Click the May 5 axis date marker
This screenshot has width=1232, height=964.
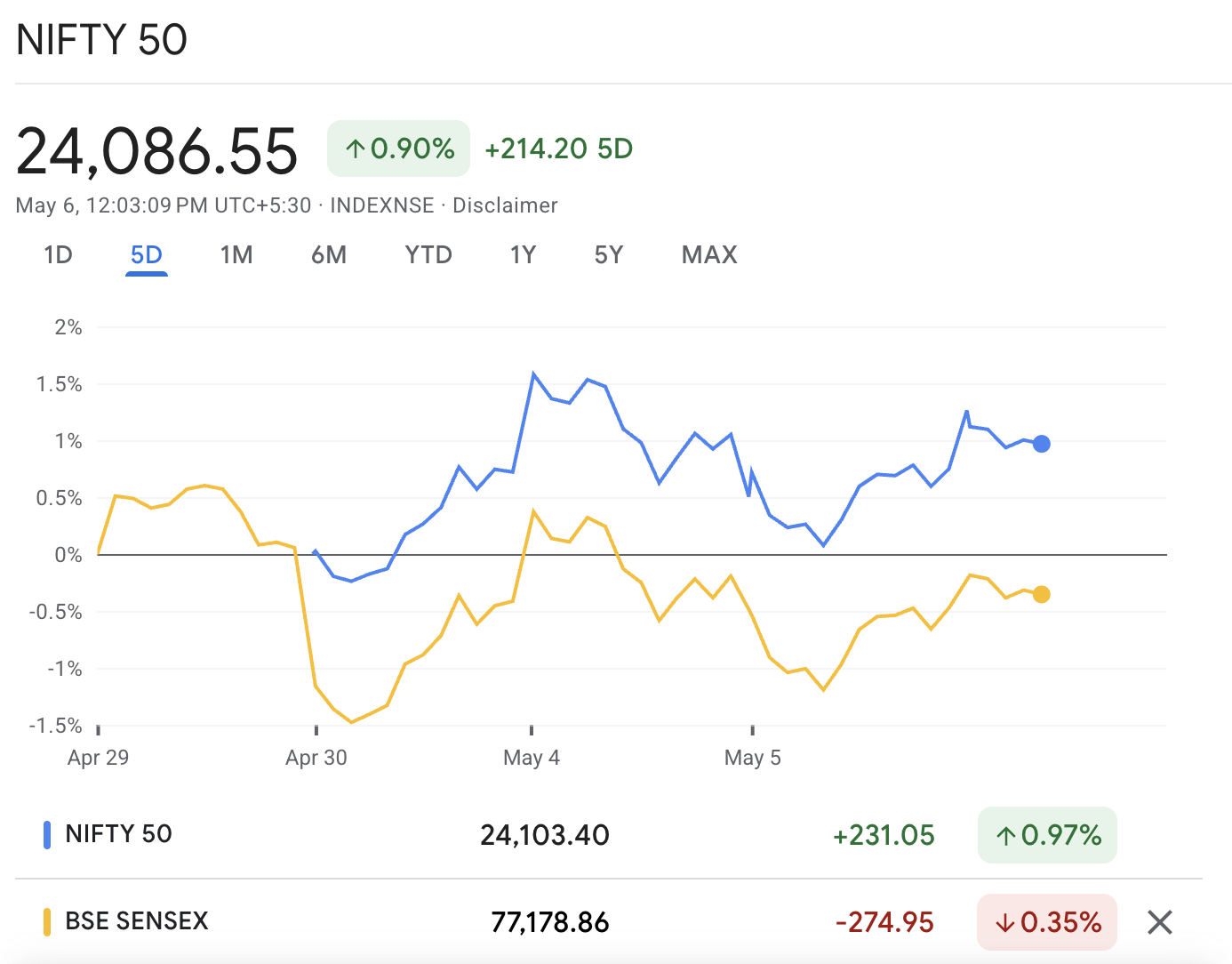tap(753, 758)
